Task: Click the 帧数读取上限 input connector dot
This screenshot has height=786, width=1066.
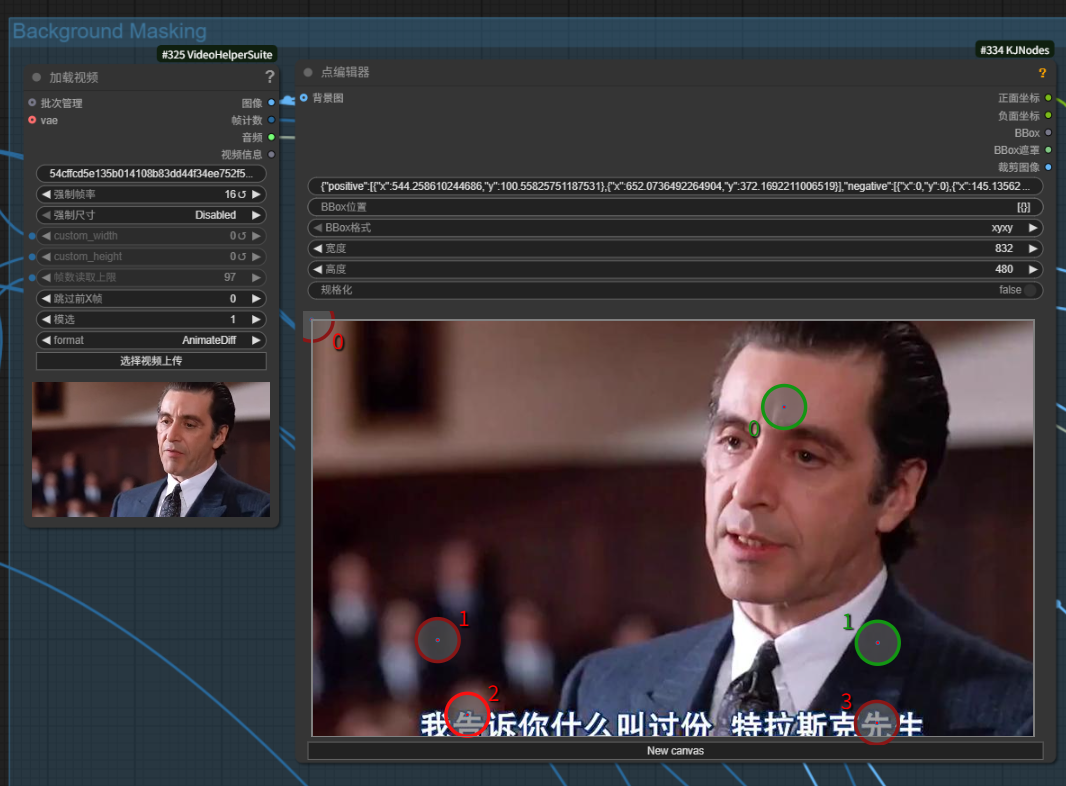Action: [32, 277]
